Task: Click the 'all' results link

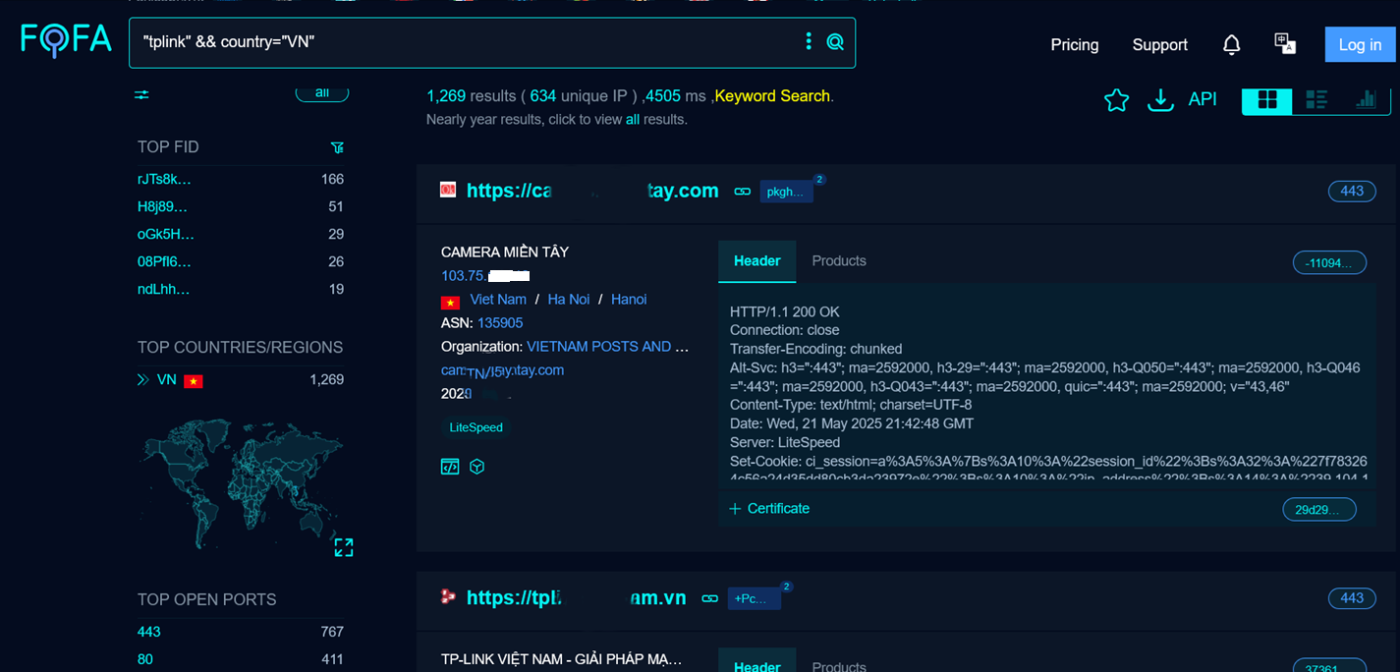Action: [632, 120]
